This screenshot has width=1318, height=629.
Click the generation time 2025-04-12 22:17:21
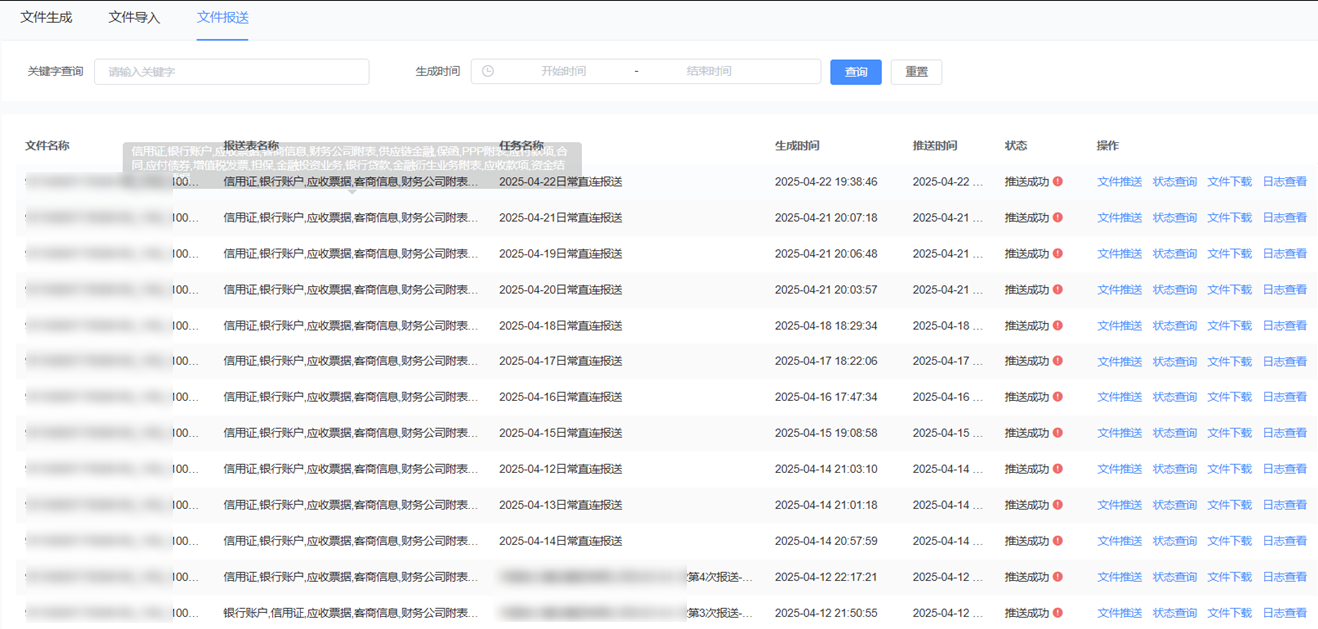[826, 577]
